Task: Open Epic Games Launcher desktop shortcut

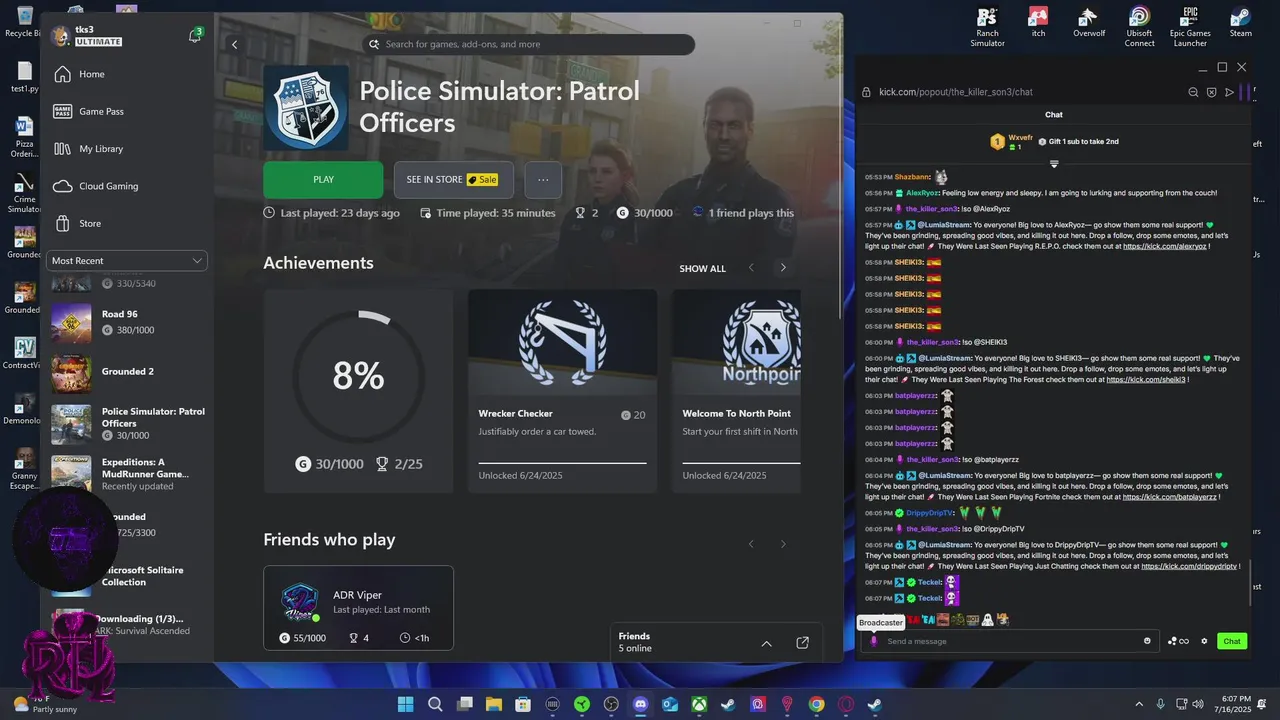Action: 1190,28
